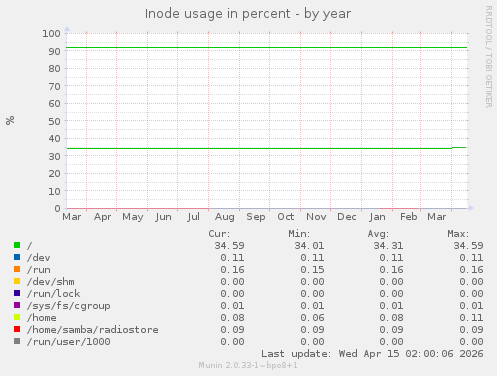Select the /home/samba/radiostore legend label
The width and height of the screenshot is (497, 376).
pos(93,330)
